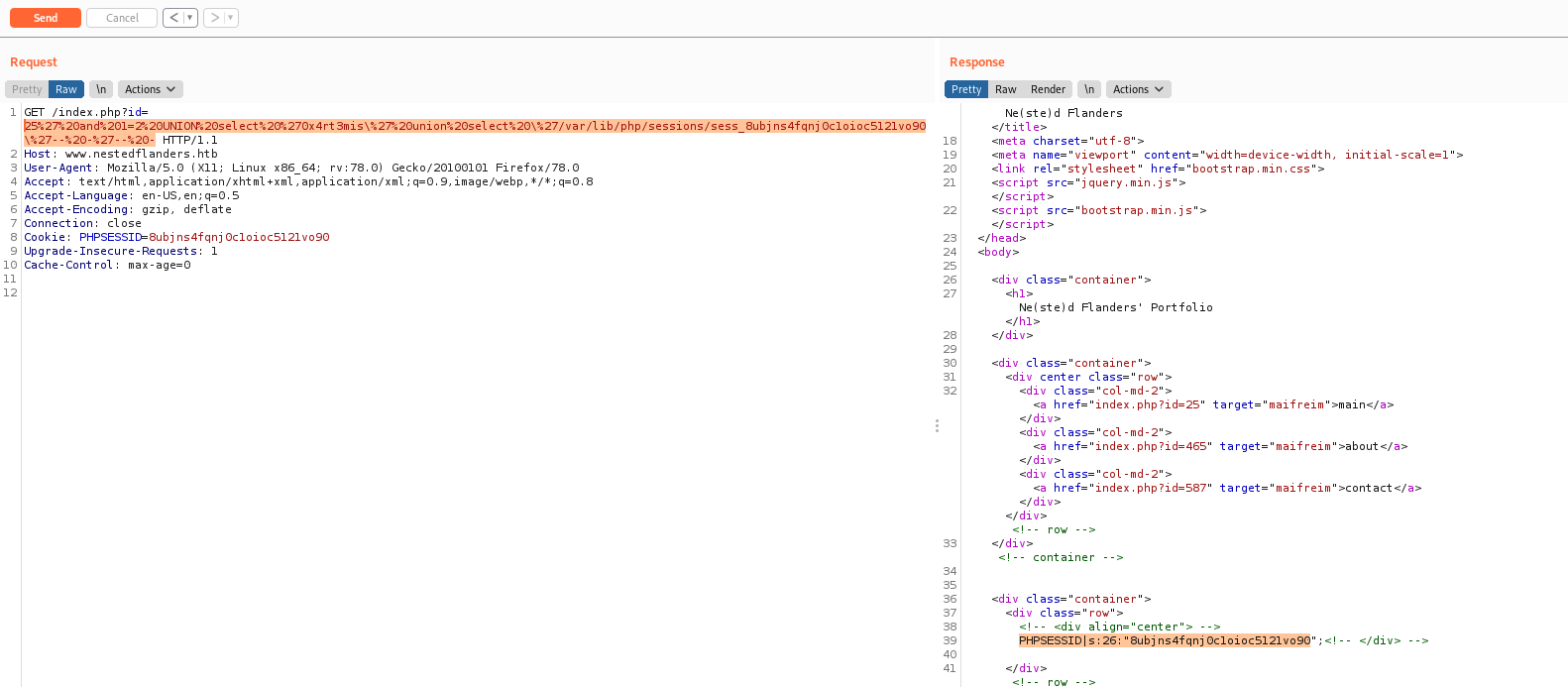This screenshot has width=1568, height=687.
Task: Click the Accept-Language header line
Action: [132, 195]
